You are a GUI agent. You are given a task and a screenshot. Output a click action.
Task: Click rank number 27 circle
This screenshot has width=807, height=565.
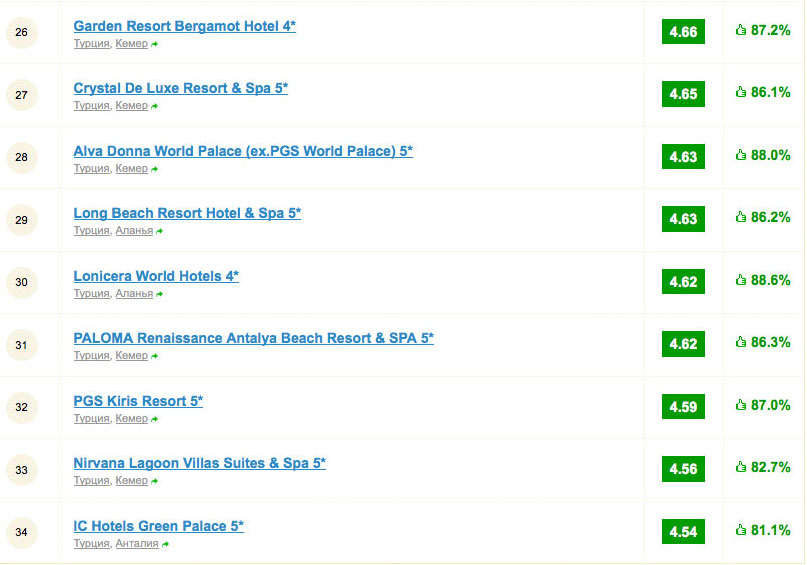click(22, 95)
